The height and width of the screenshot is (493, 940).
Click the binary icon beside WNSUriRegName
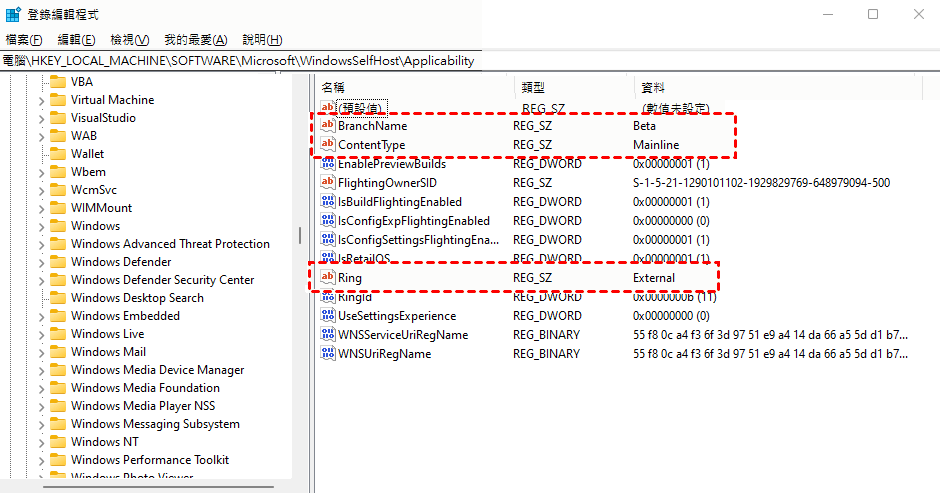pos(327,354)
